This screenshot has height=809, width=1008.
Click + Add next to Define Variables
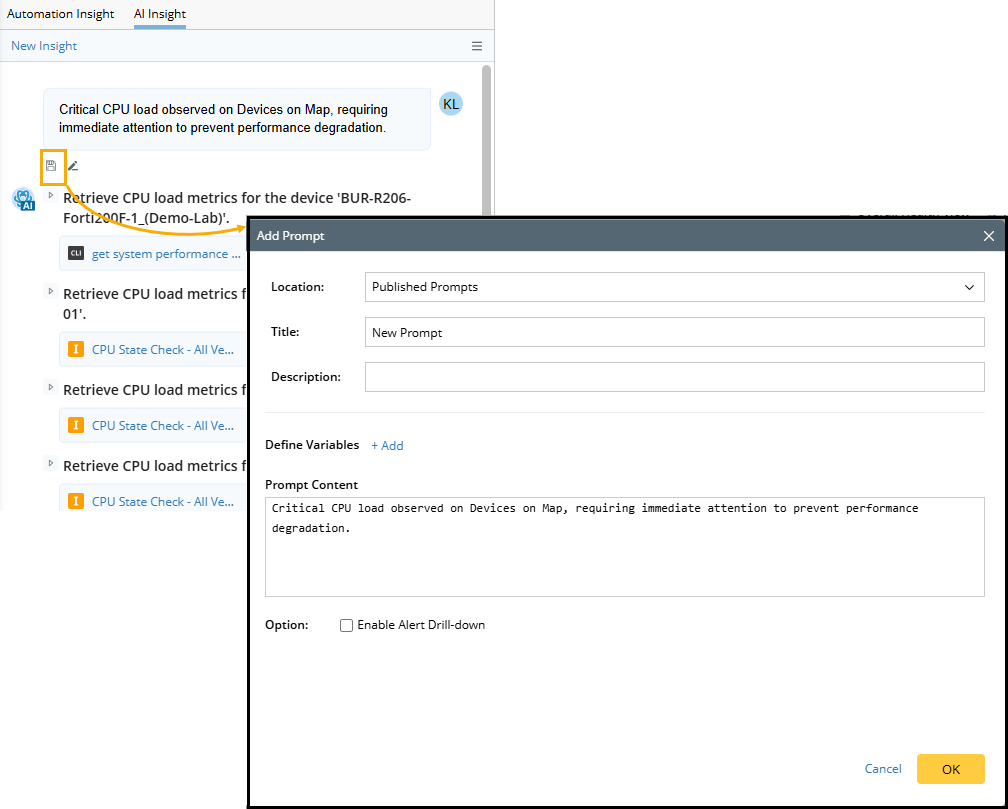pos(387,446)
